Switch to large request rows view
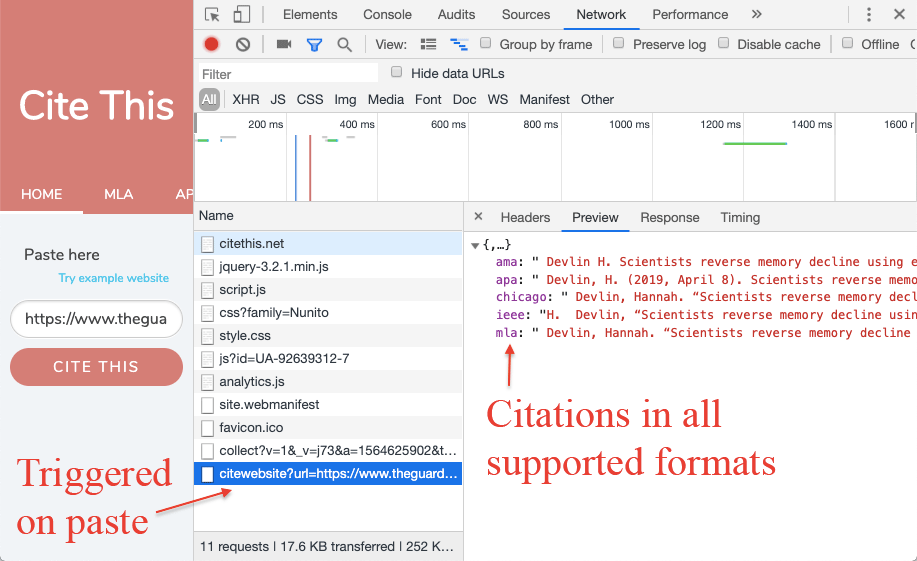This screenshot has height=561, width=917. 429,44
